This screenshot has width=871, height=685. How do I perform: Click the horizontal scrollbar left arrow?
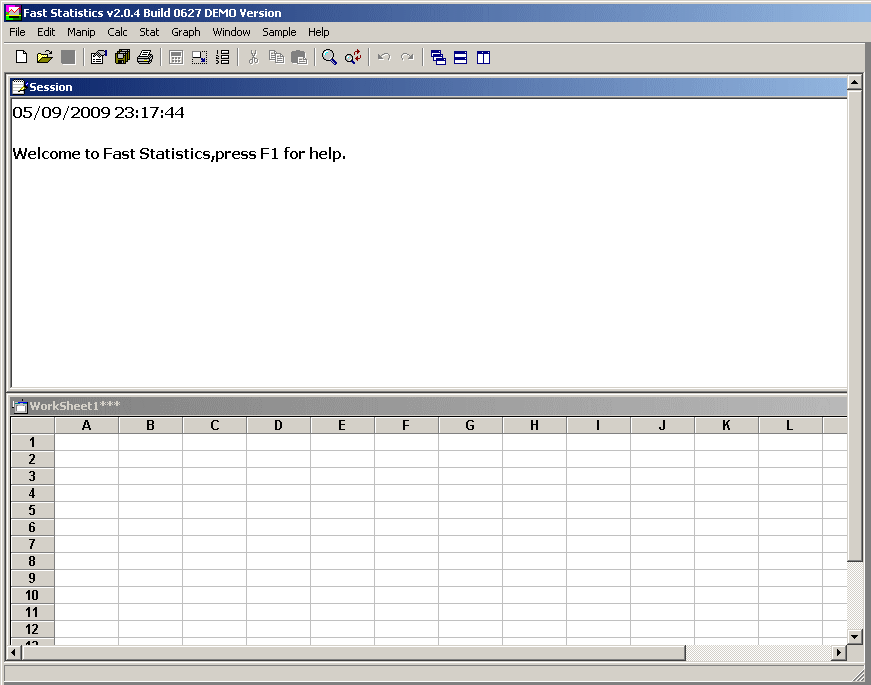tap(13, 652)
